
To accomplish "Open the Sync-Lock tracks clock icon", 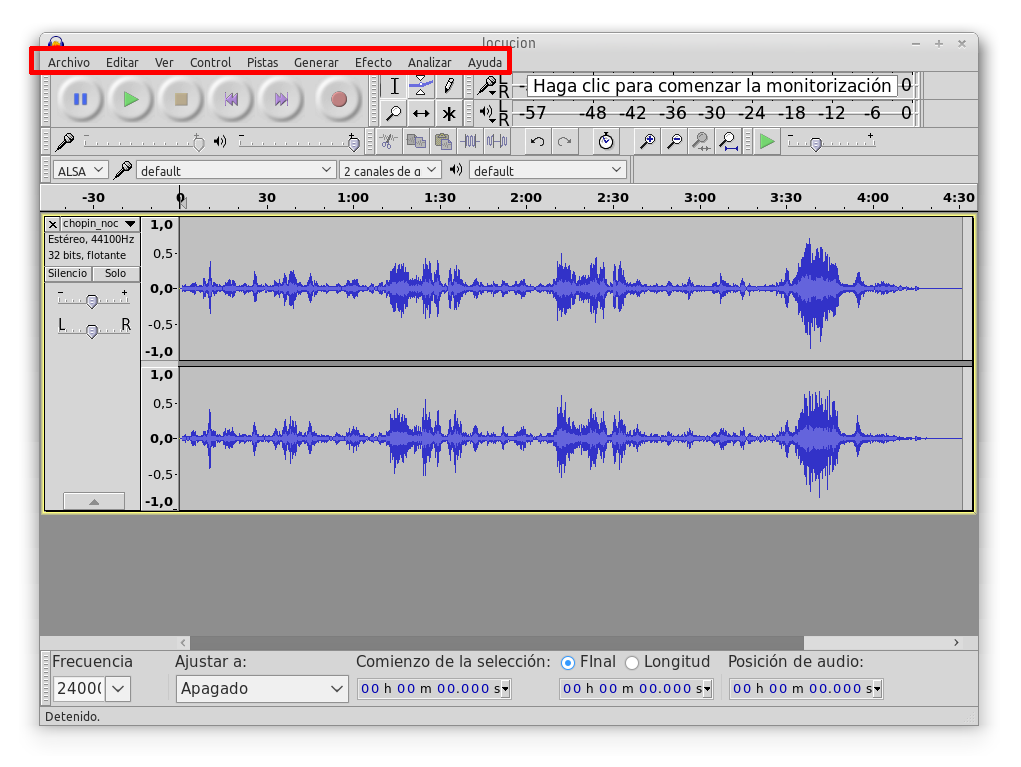I will click(606, 141).
